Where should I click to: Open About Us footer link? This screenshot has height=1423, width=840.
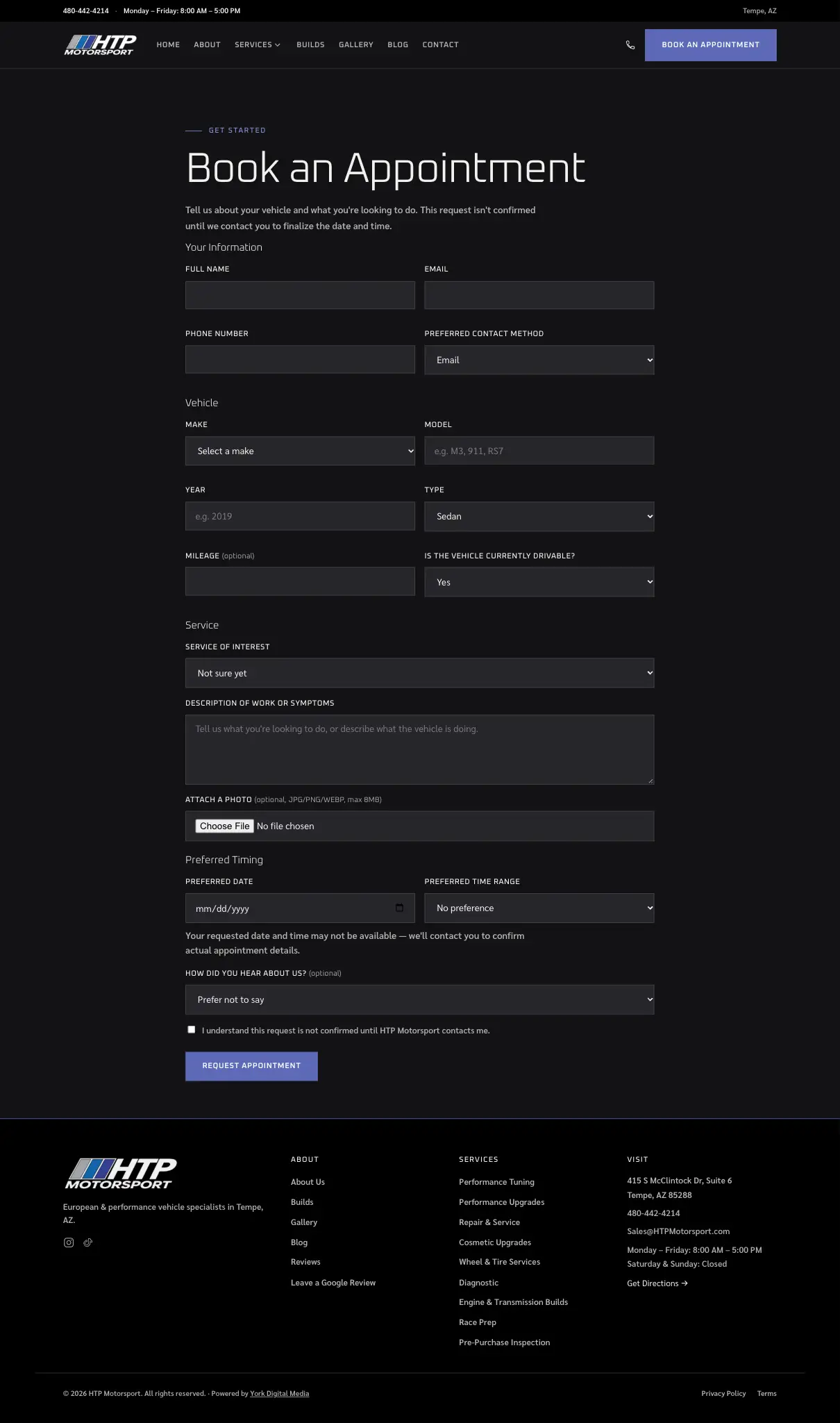click(x=308, y=1182)
